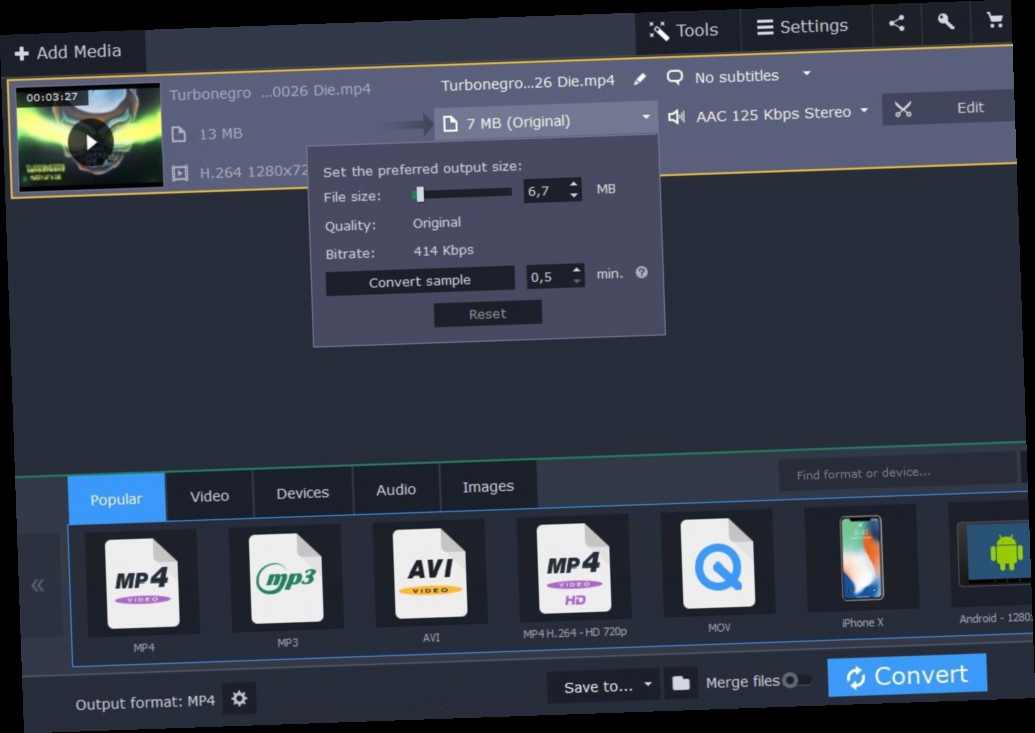Click the Convert sample button
Image resolution: width=1035 pixels, height=733 pixels.
(419, 281)
